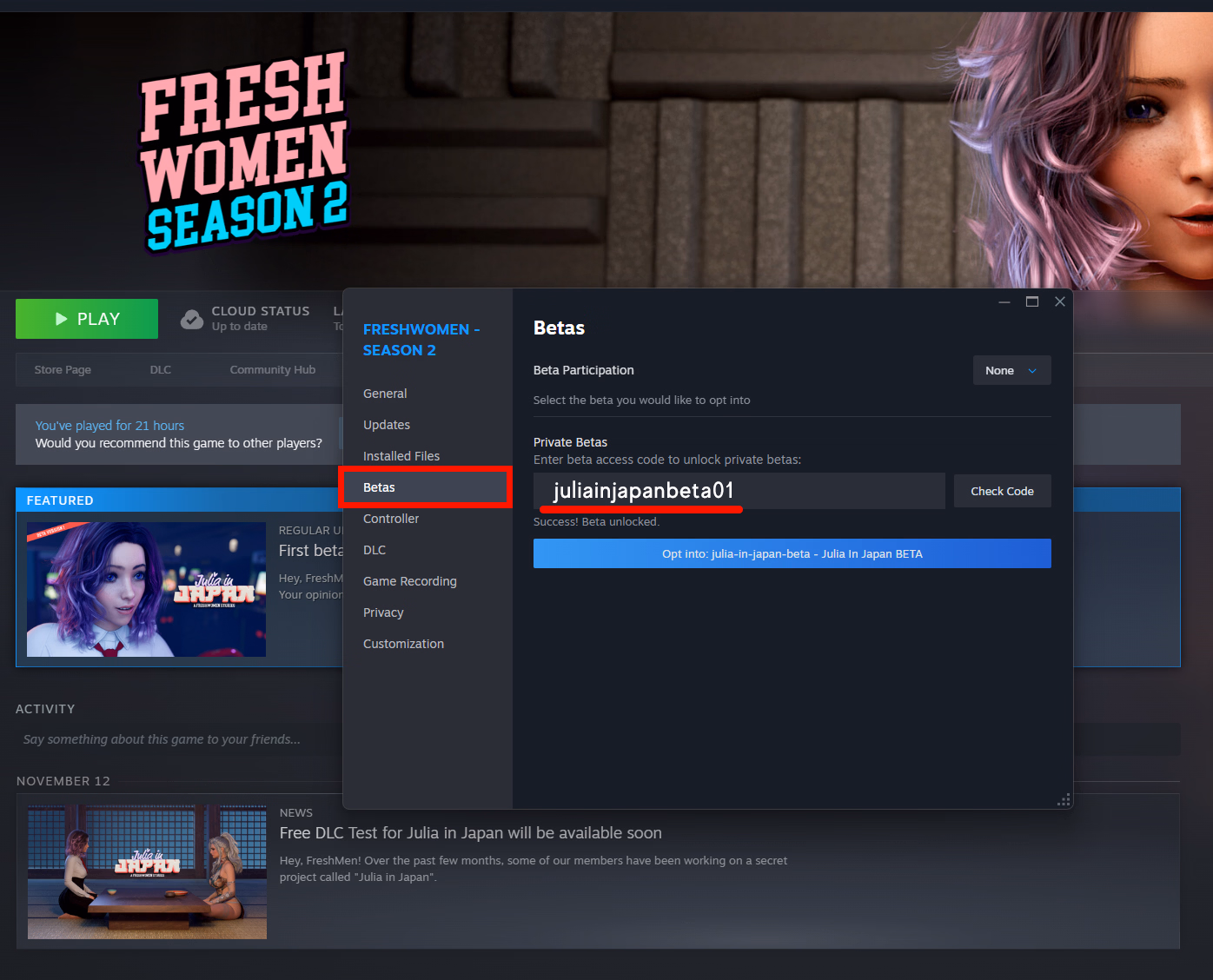Viewport: 1213px width, 980px height.
Task: Click the green PLAY button
Action: point(87,319)
